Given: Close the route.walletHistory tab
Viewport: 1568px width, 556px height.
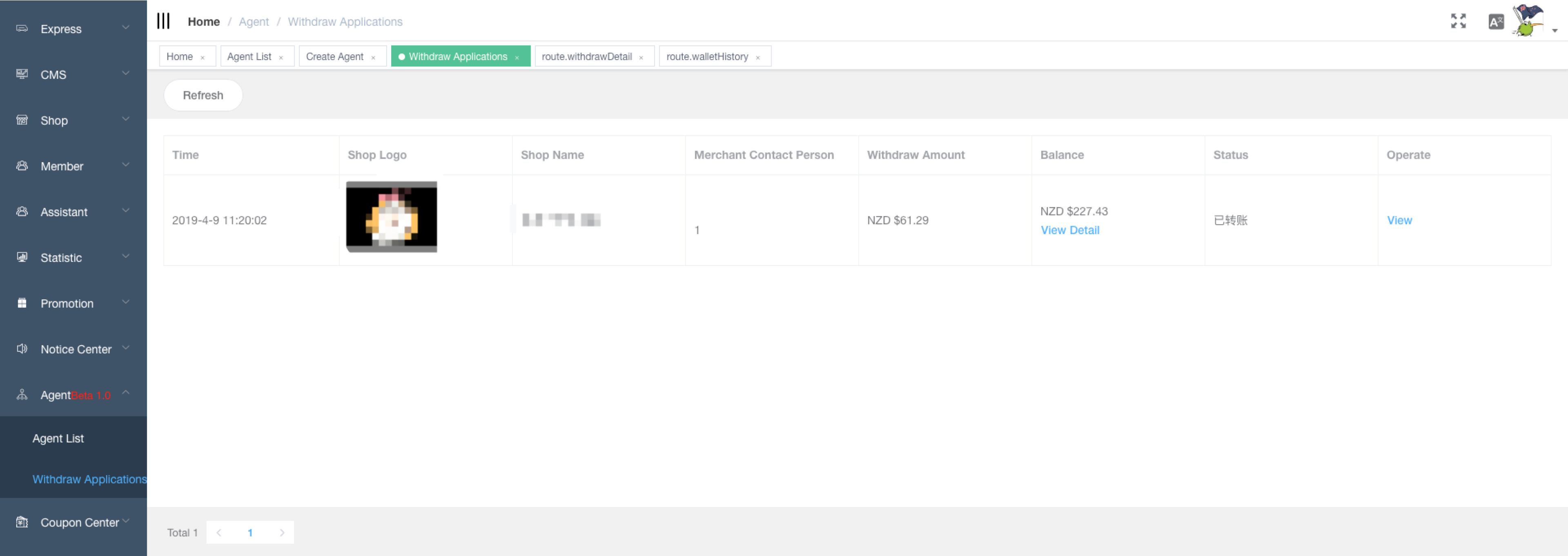Looking at the screenshot, I should (758, 57).
